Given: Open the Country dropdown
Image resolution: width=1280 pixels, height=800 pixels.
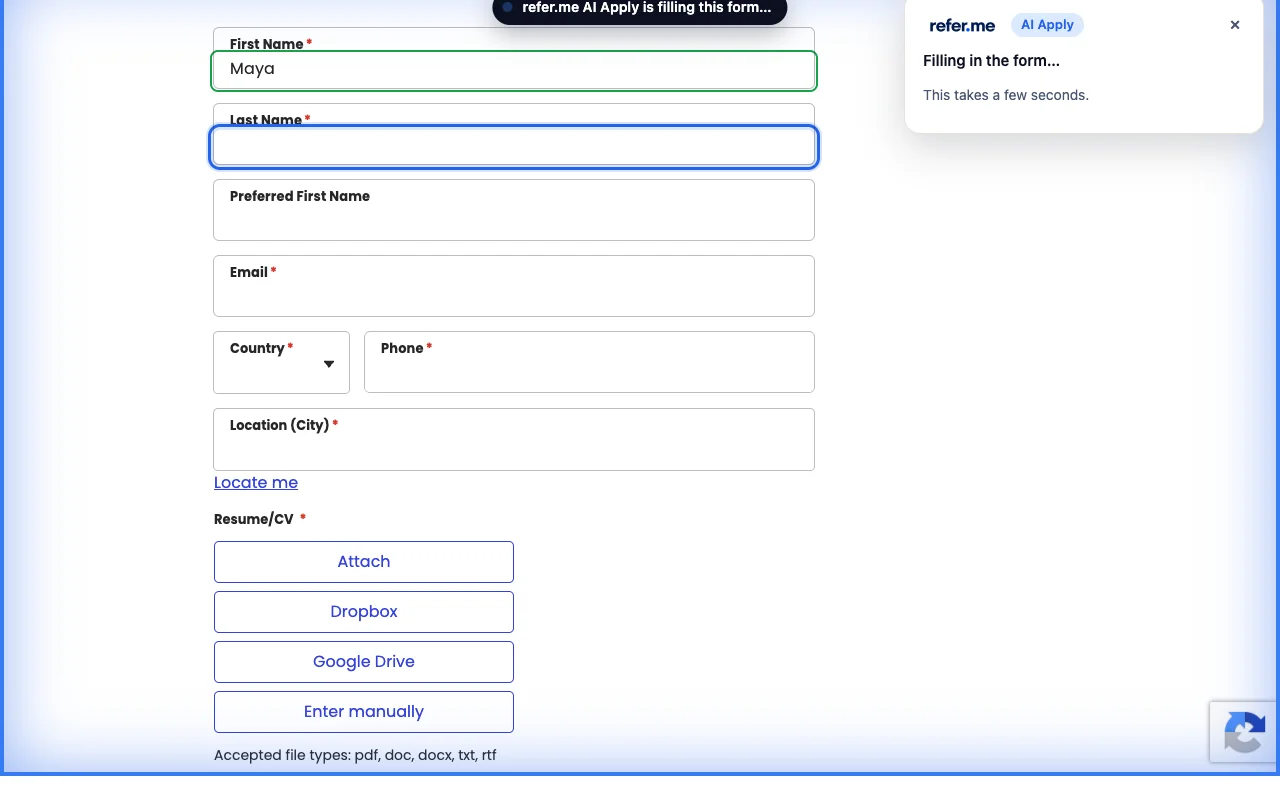Looking at the screenshot, I should tap(282, 362).
